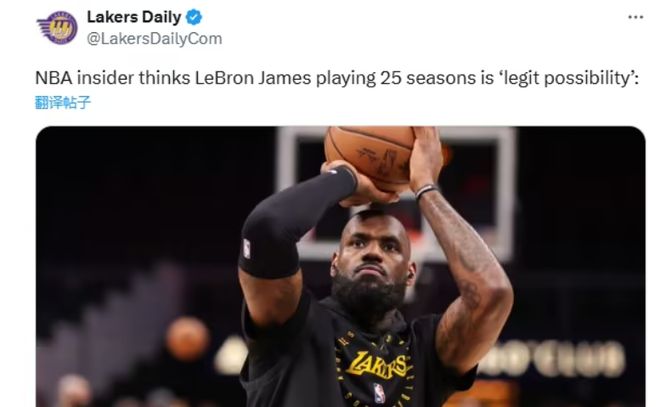The image size is (660, 407).
Task: Open the attached photo of the player shooting
Action: point(340,266)
